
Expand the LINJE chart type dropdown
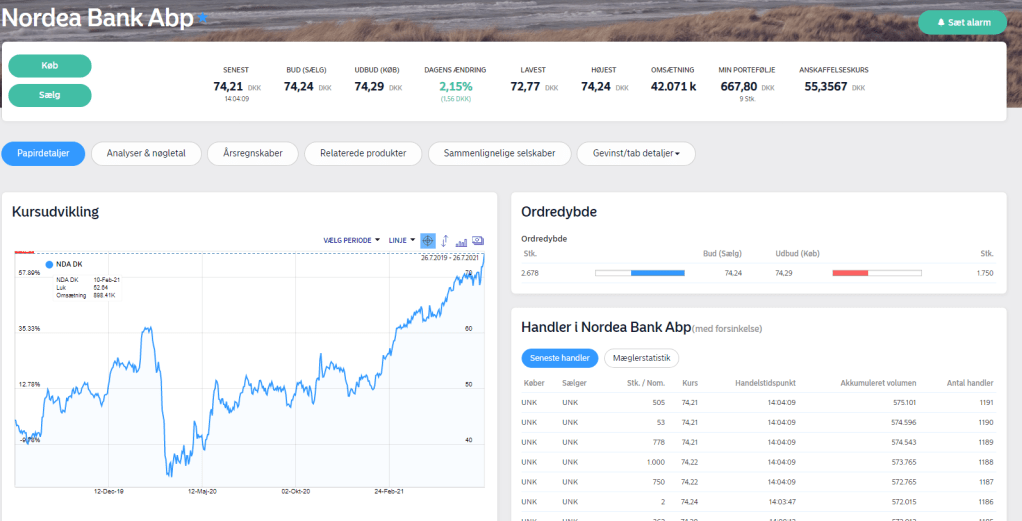(x=401, y=240)
